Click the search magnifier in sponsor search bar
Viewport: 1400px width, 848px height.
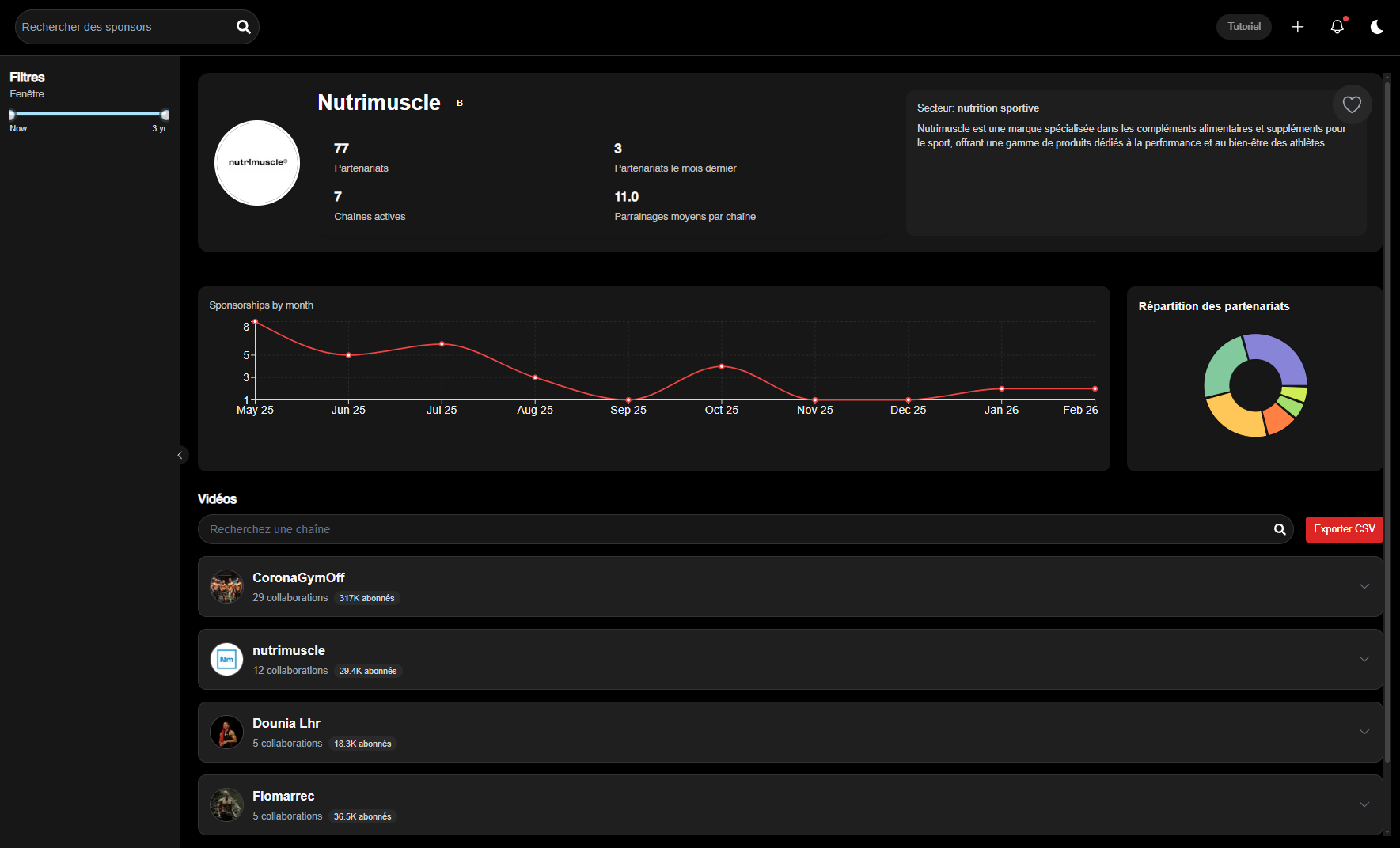pyautogui.click(x=244, y=27)
